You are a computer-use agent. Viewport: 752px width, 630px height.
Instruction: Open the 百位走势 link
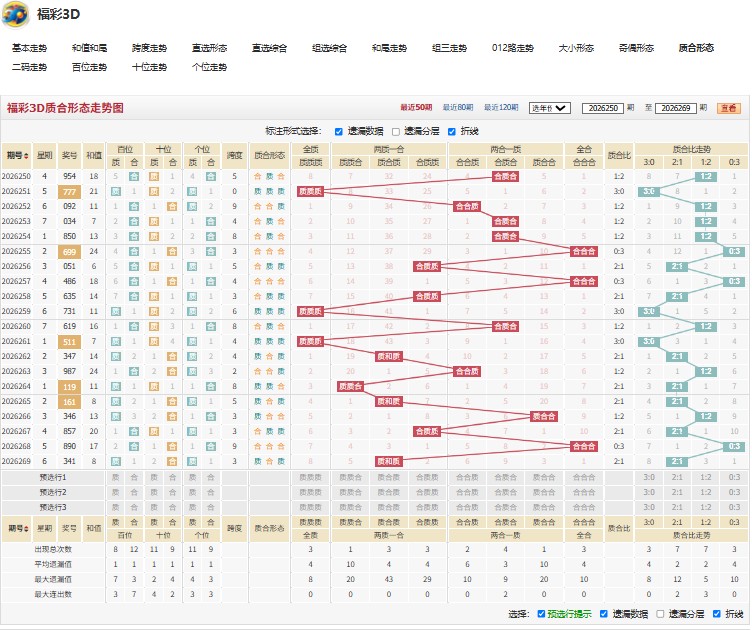click(89, 67)
